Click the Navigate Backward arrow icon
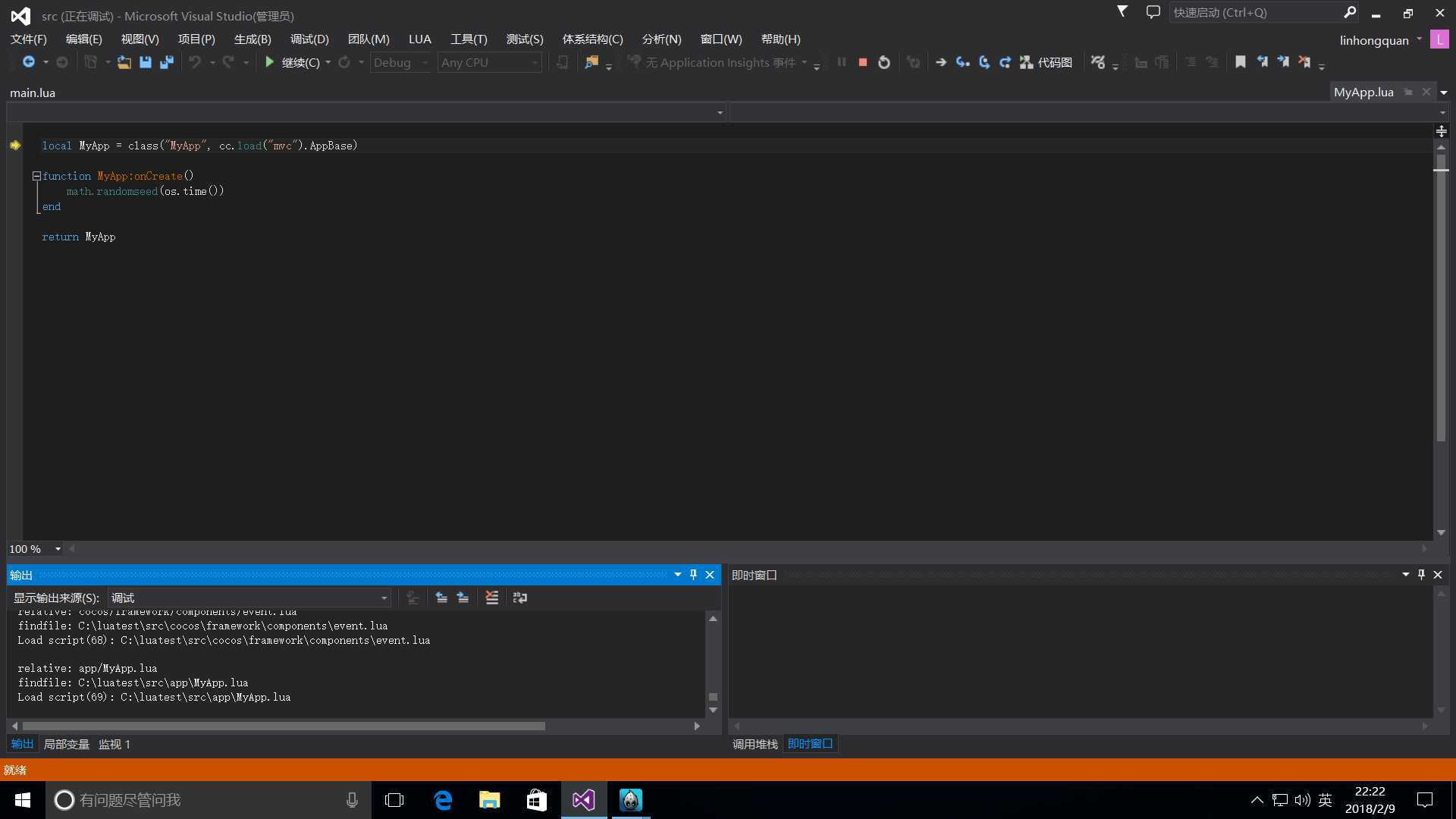 pyautogui.click(x=28, y=62)
